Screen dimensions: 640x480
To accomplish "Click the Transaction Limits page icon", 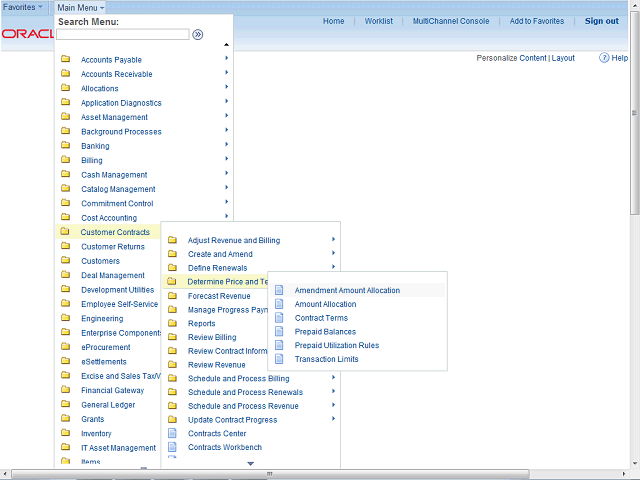I will coord(279,359).
